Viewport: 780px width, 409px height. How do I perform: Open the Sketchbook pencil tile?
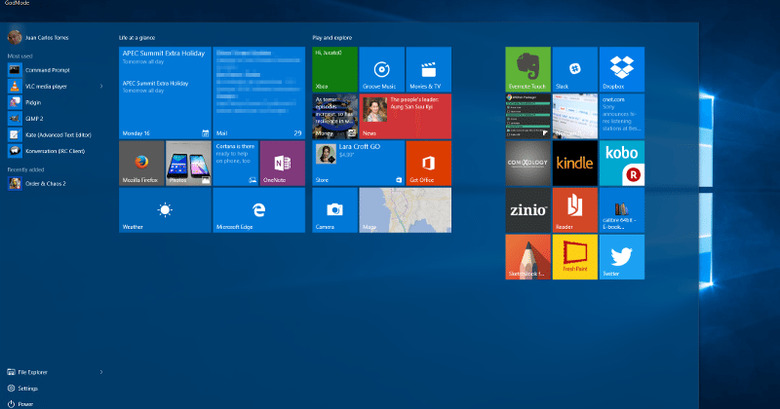[x=528, y=257]
